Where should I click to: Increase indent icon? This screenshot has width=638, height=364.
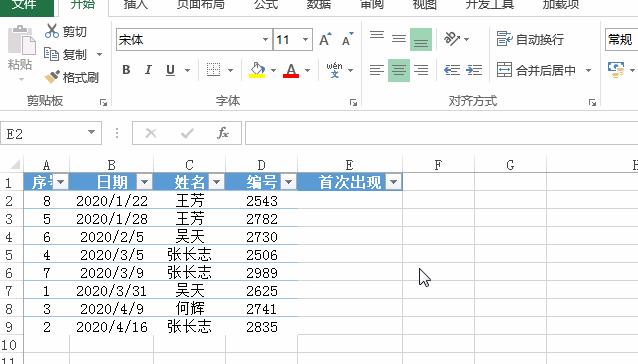click(x=474, y=70)
